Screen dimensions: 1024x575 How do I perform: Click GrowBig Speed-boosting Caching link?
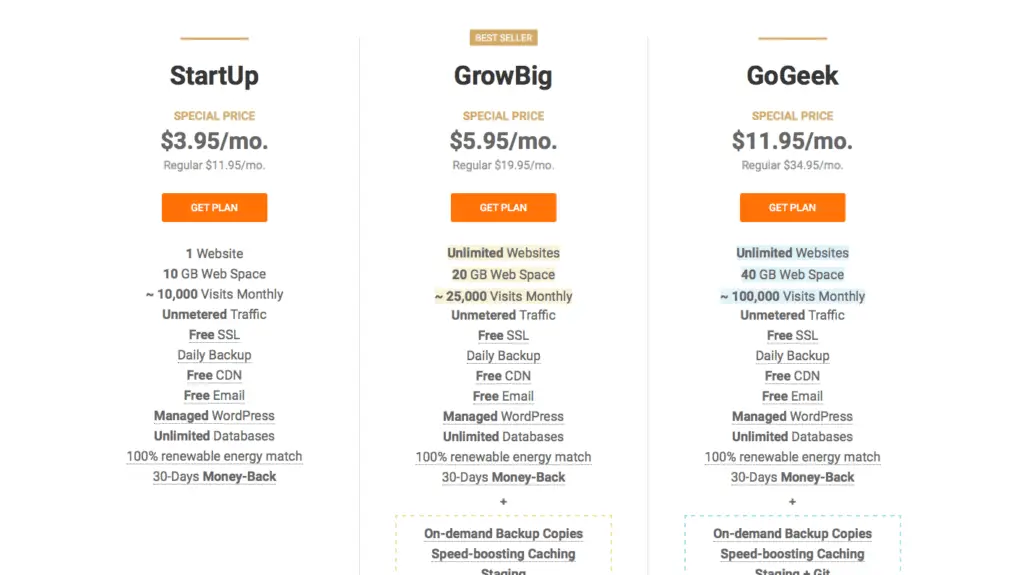[503, 553]
